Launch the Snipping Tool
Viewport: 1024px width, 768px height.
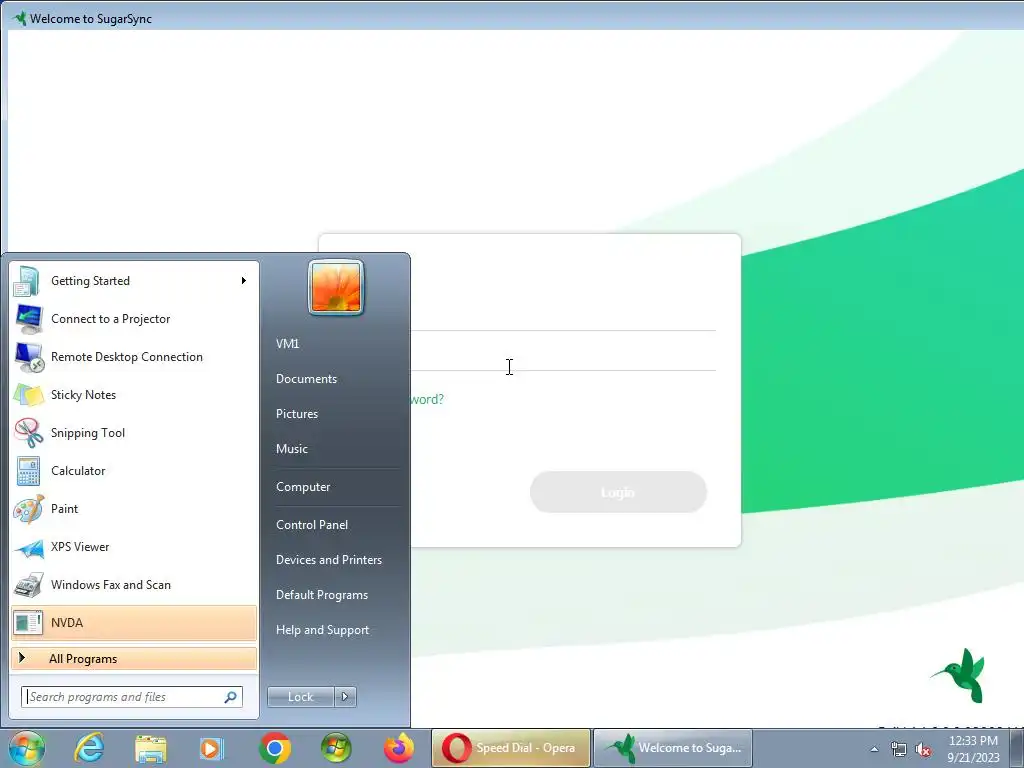134,432
